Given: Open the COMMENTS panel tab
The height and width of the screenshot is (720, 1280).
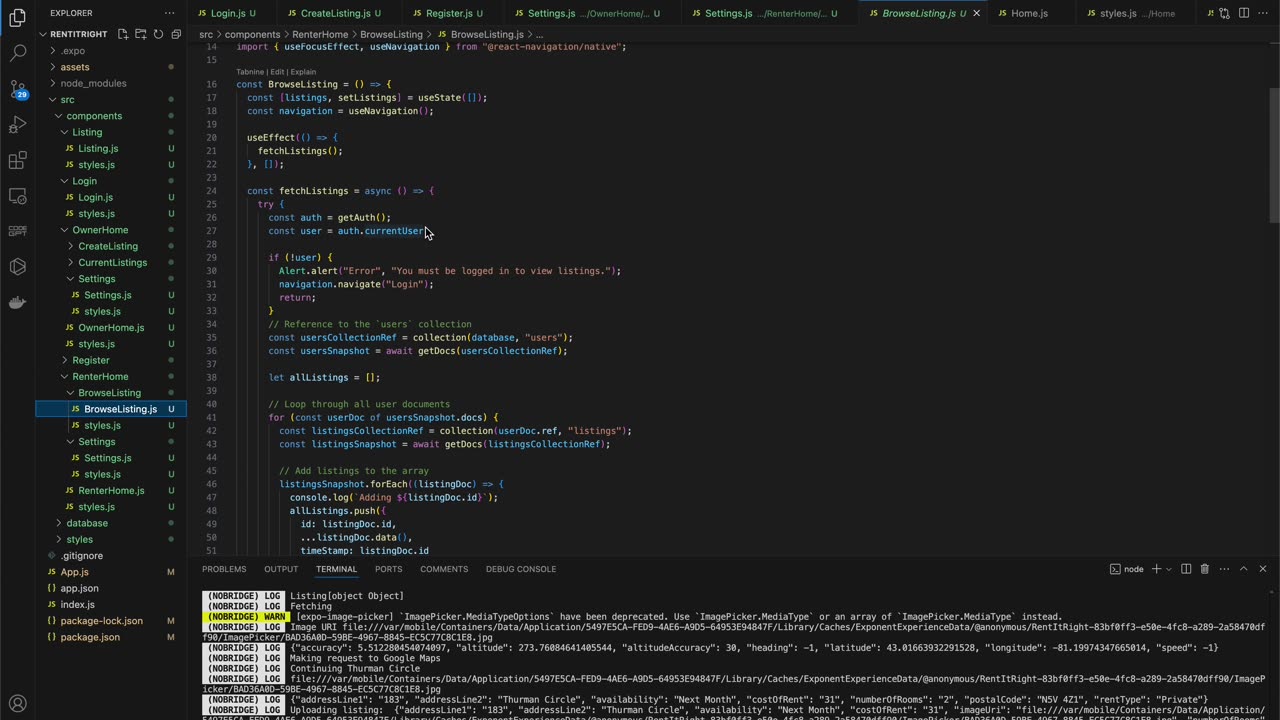Looking at the screenshot, I should coord(444,569).
